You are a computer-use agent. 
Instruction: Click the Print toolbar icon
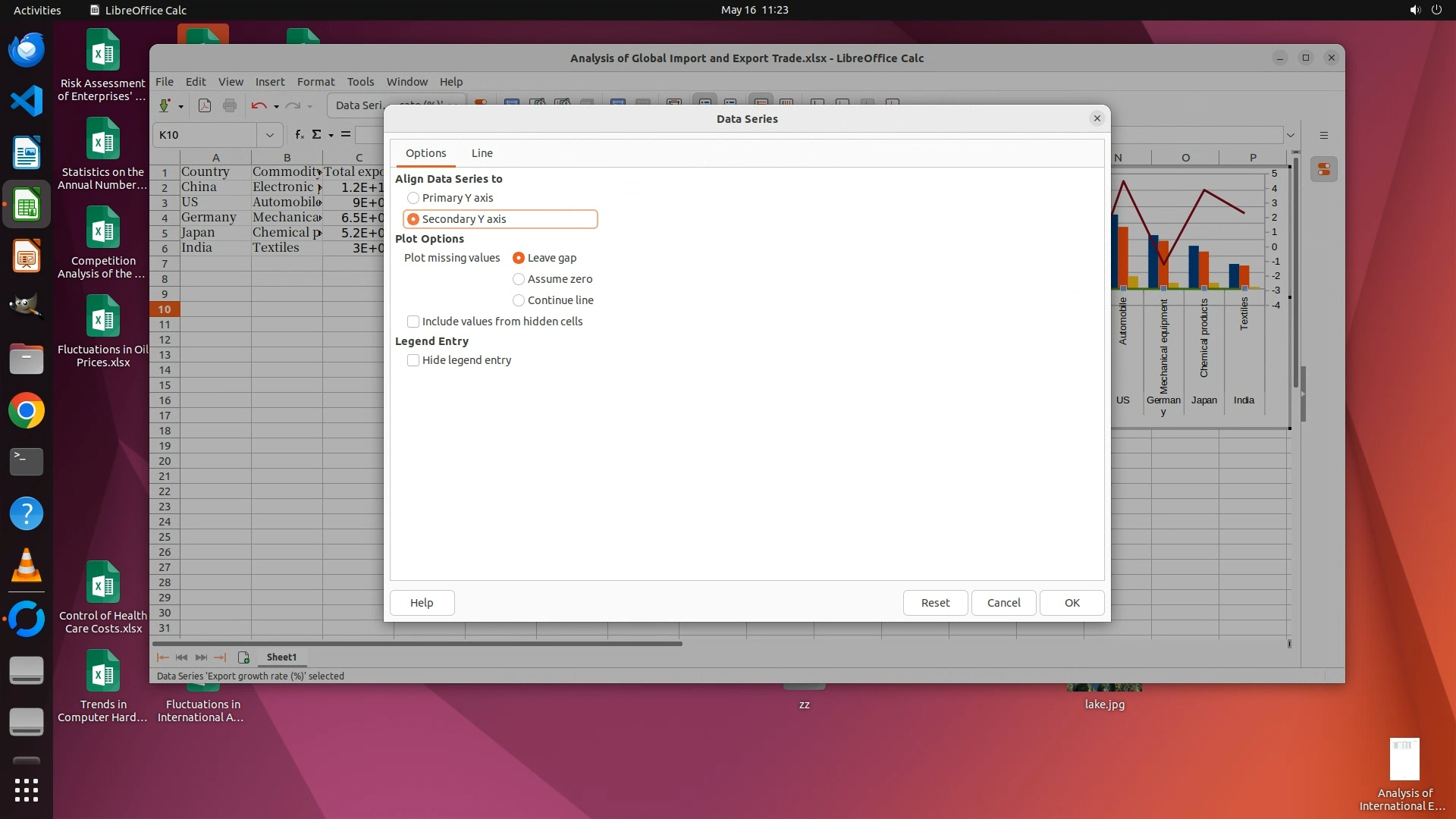click(230, 105)
